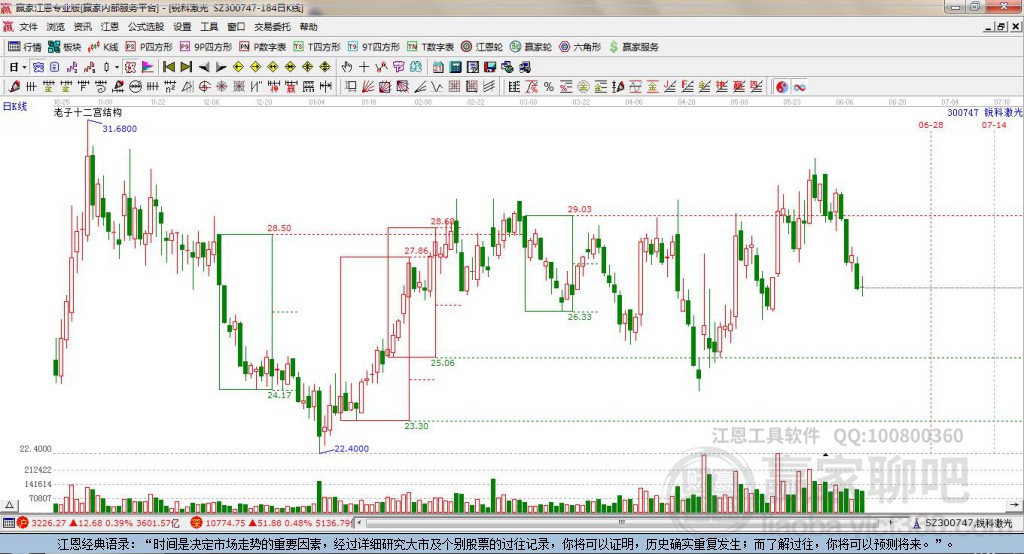Select the zigzag wave line tool
The width and height of the screenshot is (1024, 554).
[436, 87]
